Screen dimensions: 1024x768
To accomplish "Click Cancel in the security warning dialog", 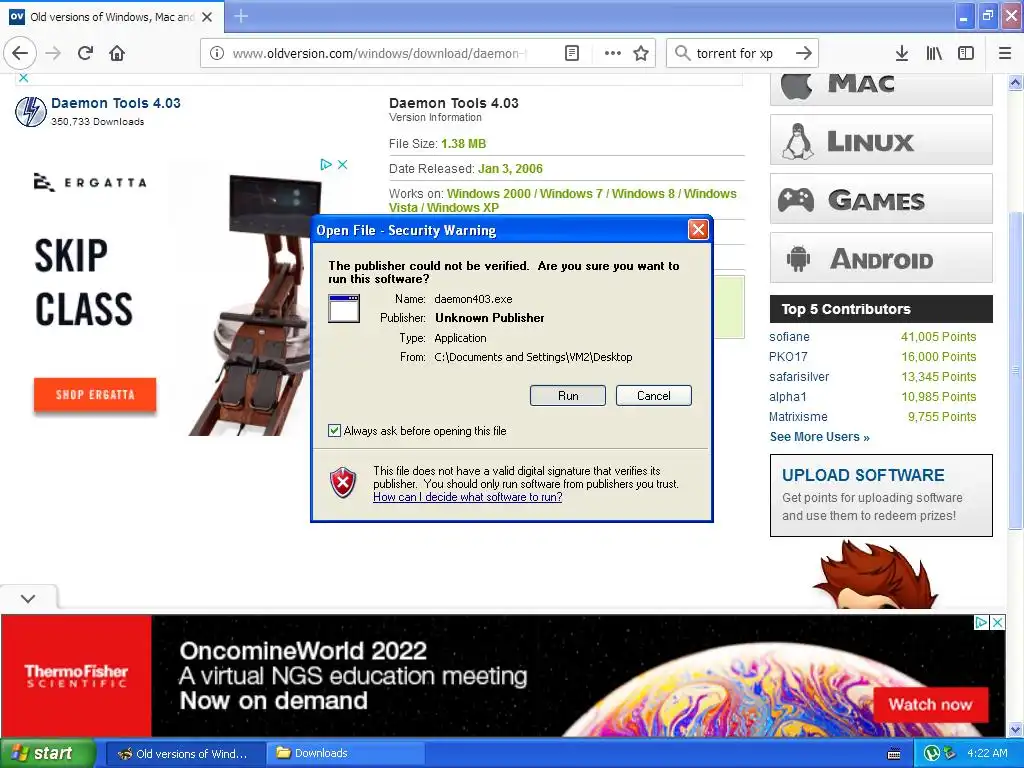I will coord(653,396).
